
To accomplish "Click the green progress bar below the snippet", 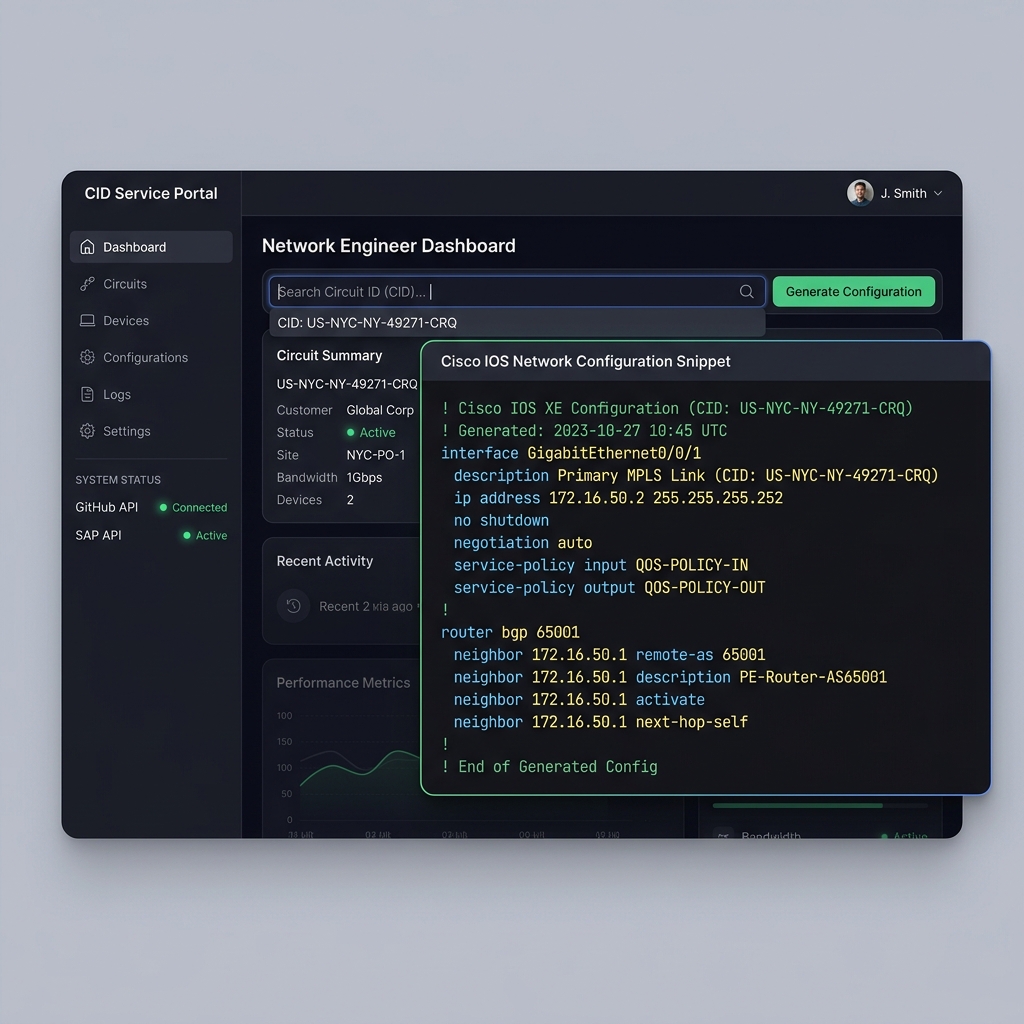I will (797, 806).
